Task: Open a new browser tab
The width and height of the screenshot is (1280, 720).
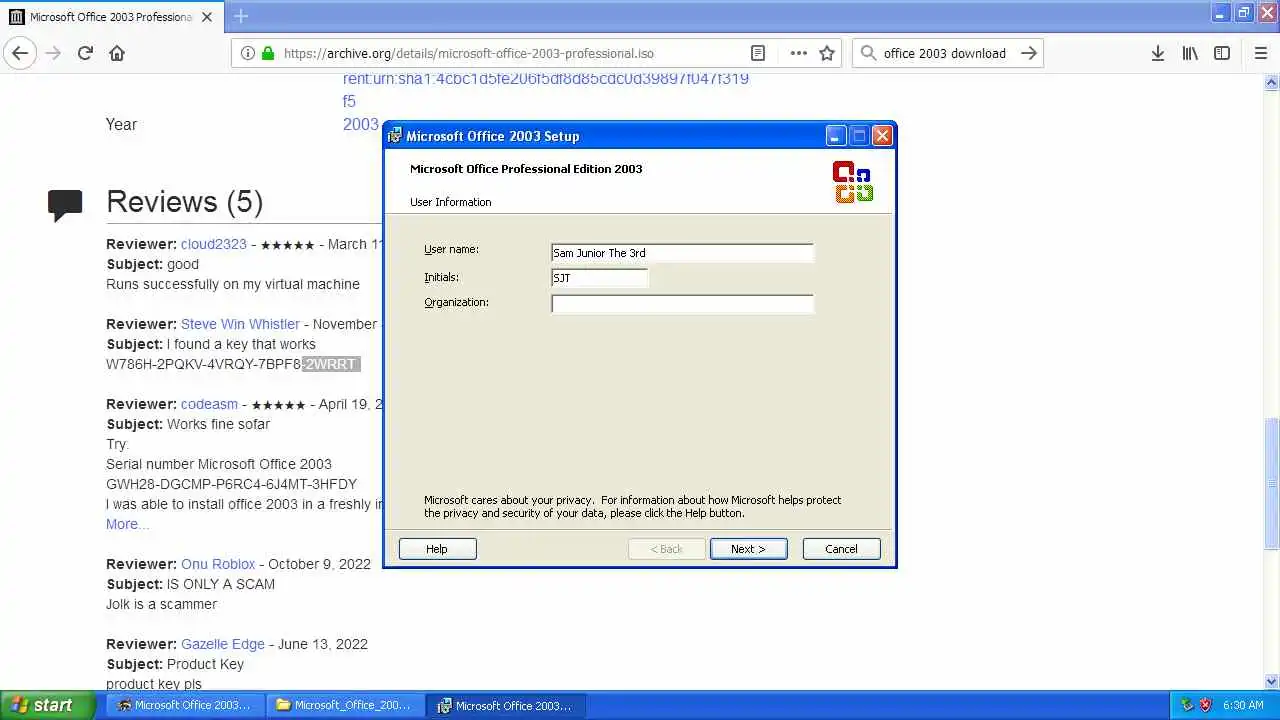Action: coord(241,16)
